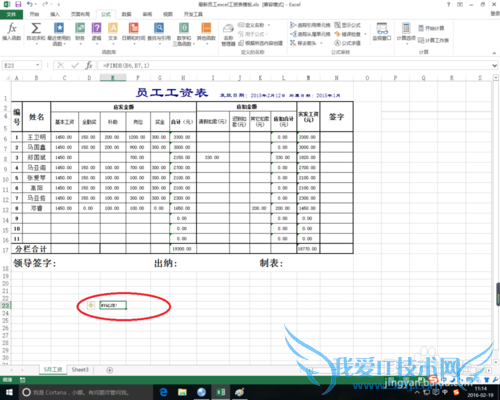Click the Evaluate Formula button
Viewport: 500px width, 400px height.
click(x=348, y=43)
